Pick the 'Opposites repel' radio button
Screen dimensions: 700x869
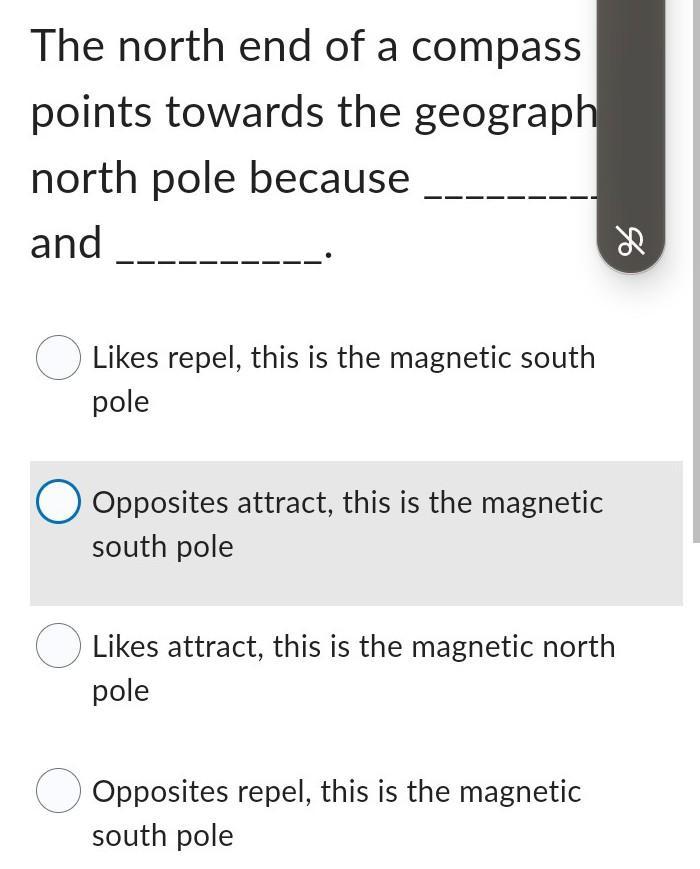click(58, 791)
